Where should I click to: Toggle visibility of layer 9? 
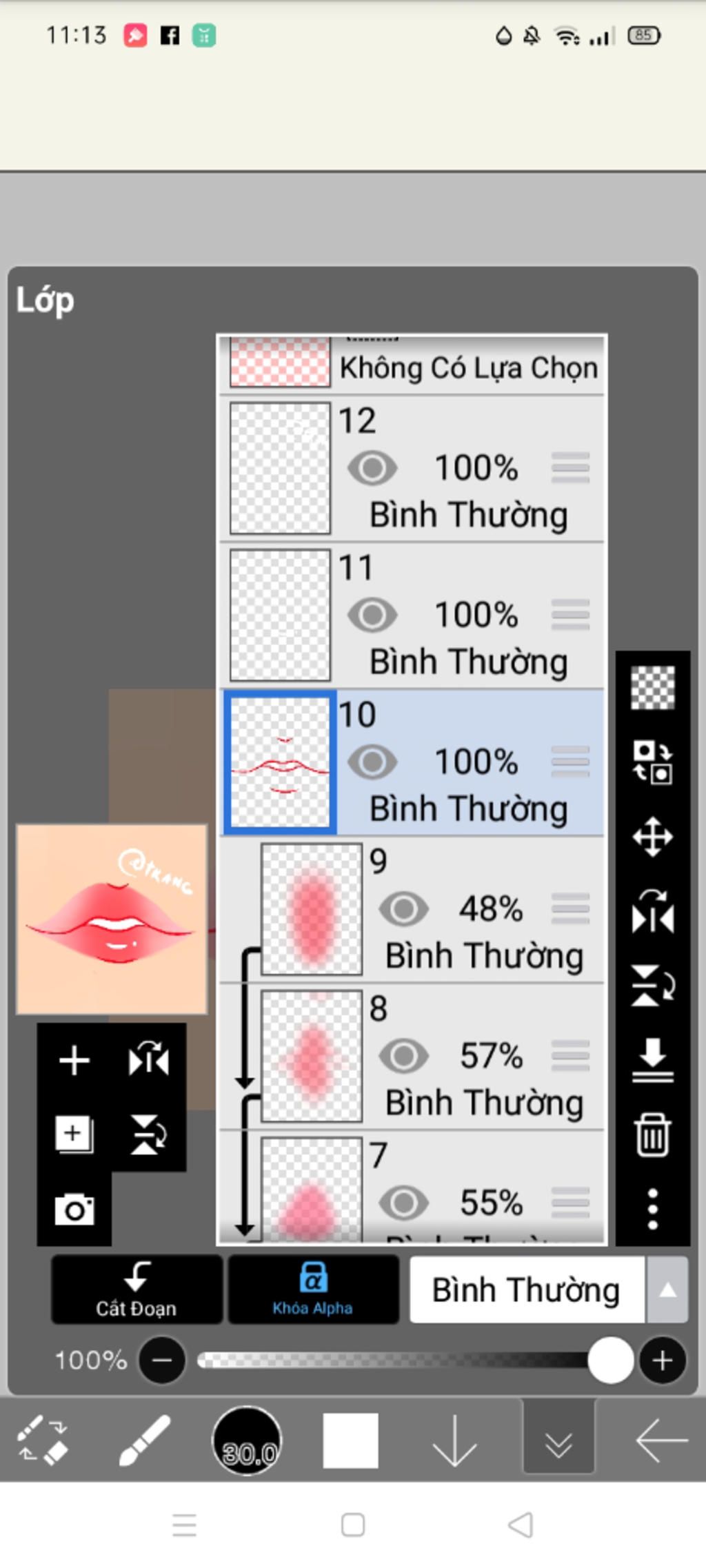coord(403,908)
